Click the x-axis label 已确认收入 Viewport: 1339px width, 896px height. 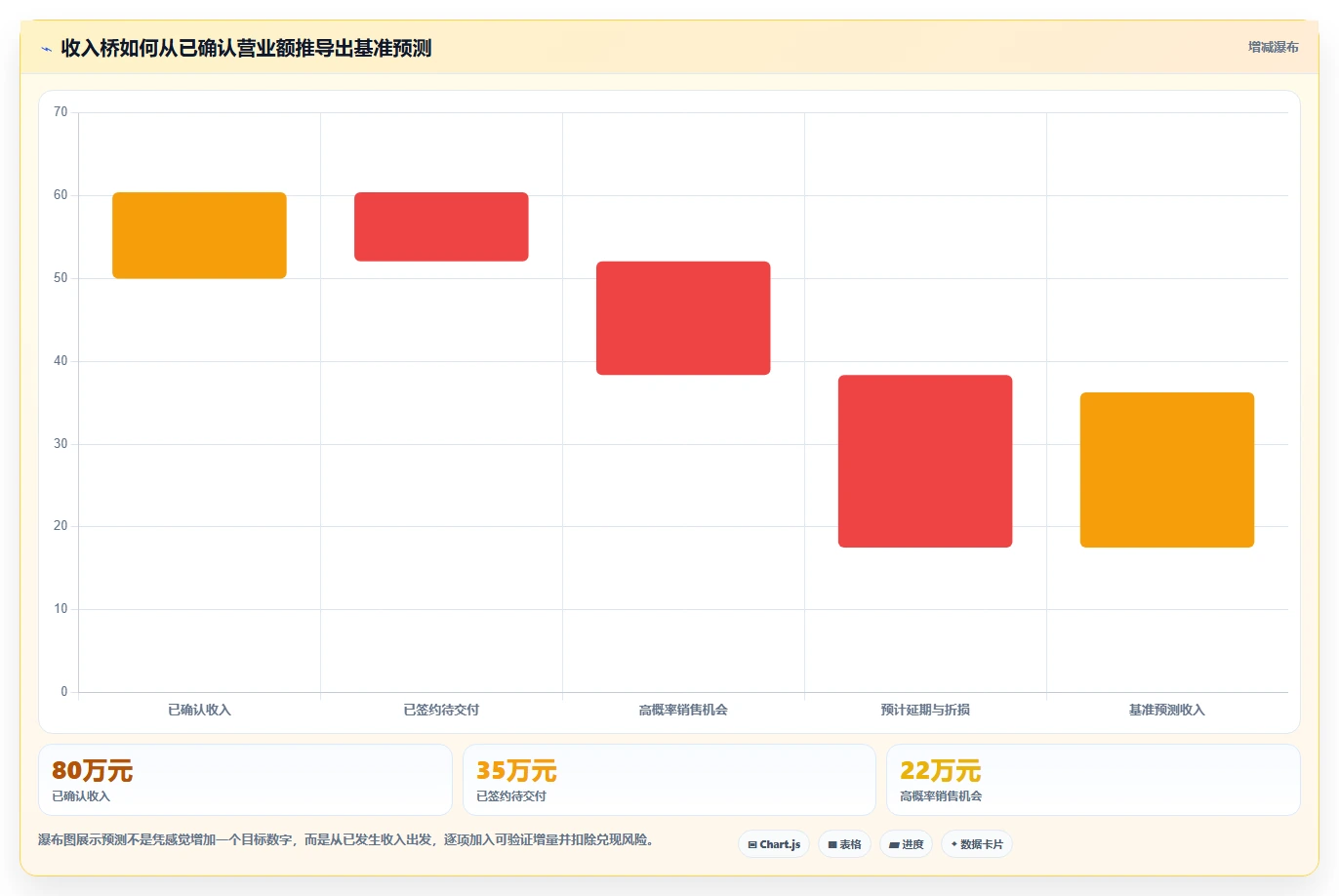pyautogui.click(x=199, y=710)
